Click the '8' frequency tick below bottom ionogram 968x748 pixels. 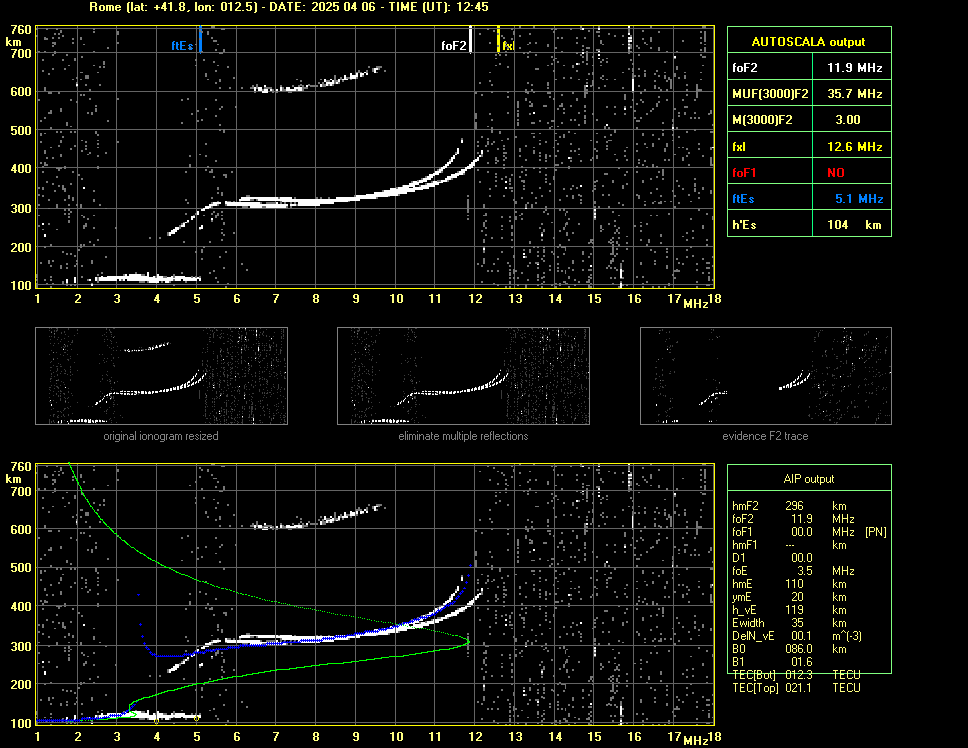pyautogui.click(x=316, y=736)
